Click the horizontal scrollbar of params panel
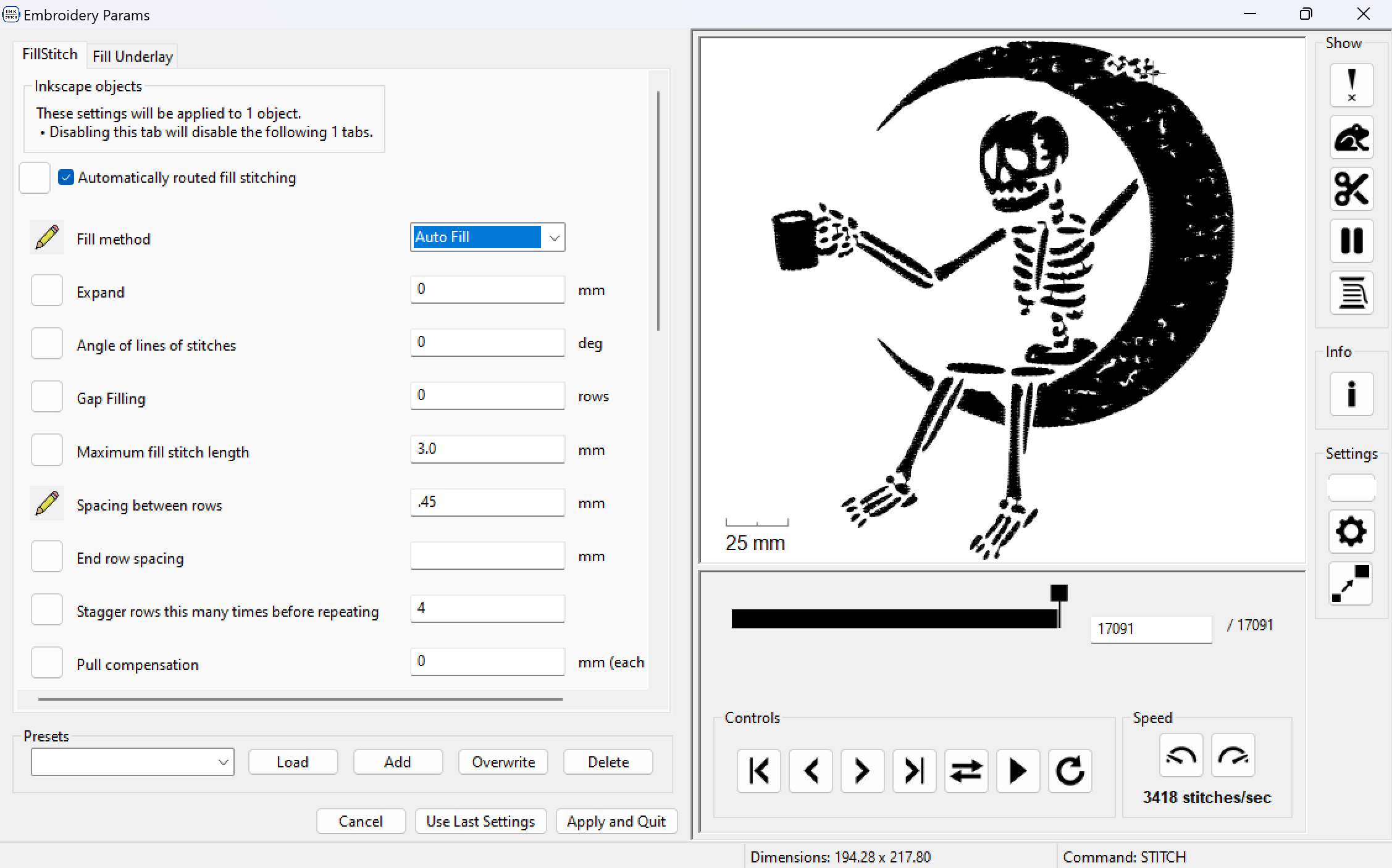The height and width of the screenshot is (868, 1392). [x=301, y=699]
